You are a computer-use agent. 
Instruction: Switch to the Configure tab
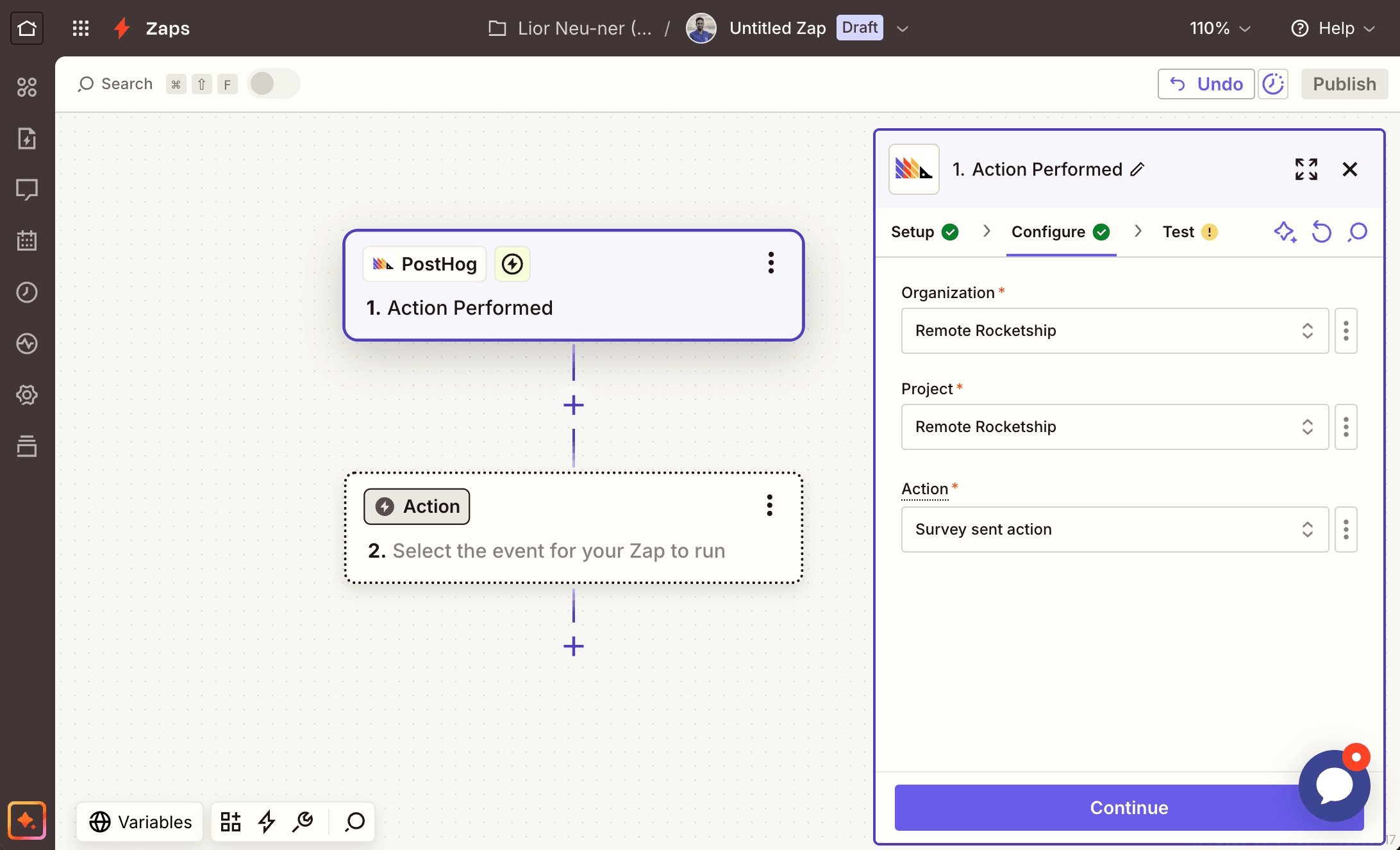[x=1060, y=232]
